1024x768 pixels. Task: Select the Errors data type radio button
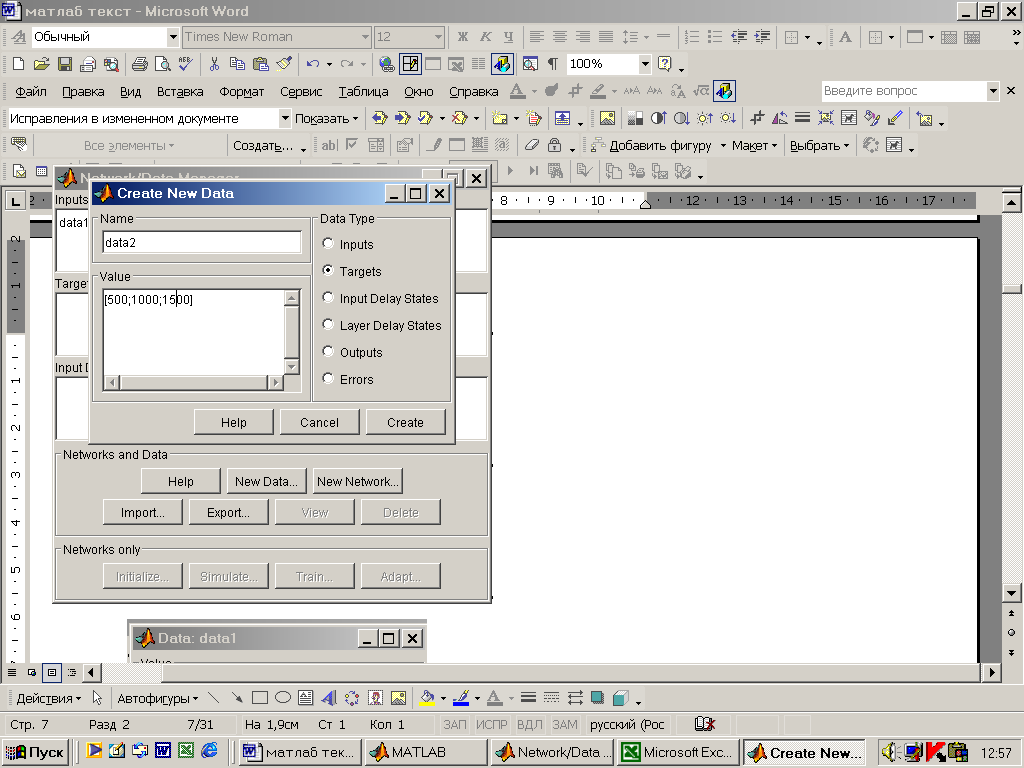(328, 379)
